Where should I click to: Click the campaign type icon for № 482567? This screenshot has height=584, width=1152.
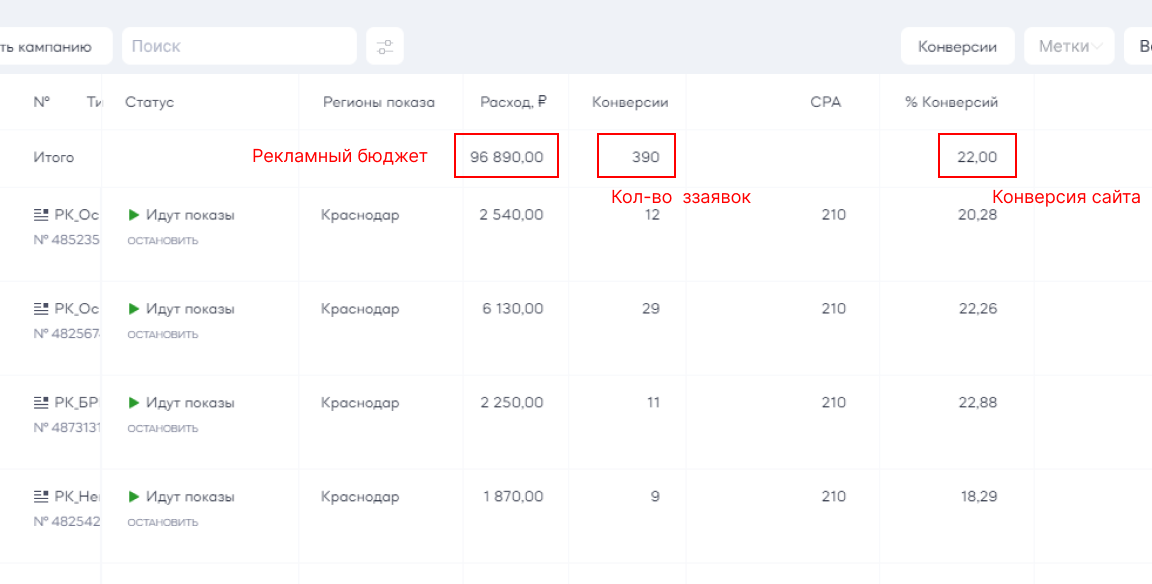pos(41,309)
